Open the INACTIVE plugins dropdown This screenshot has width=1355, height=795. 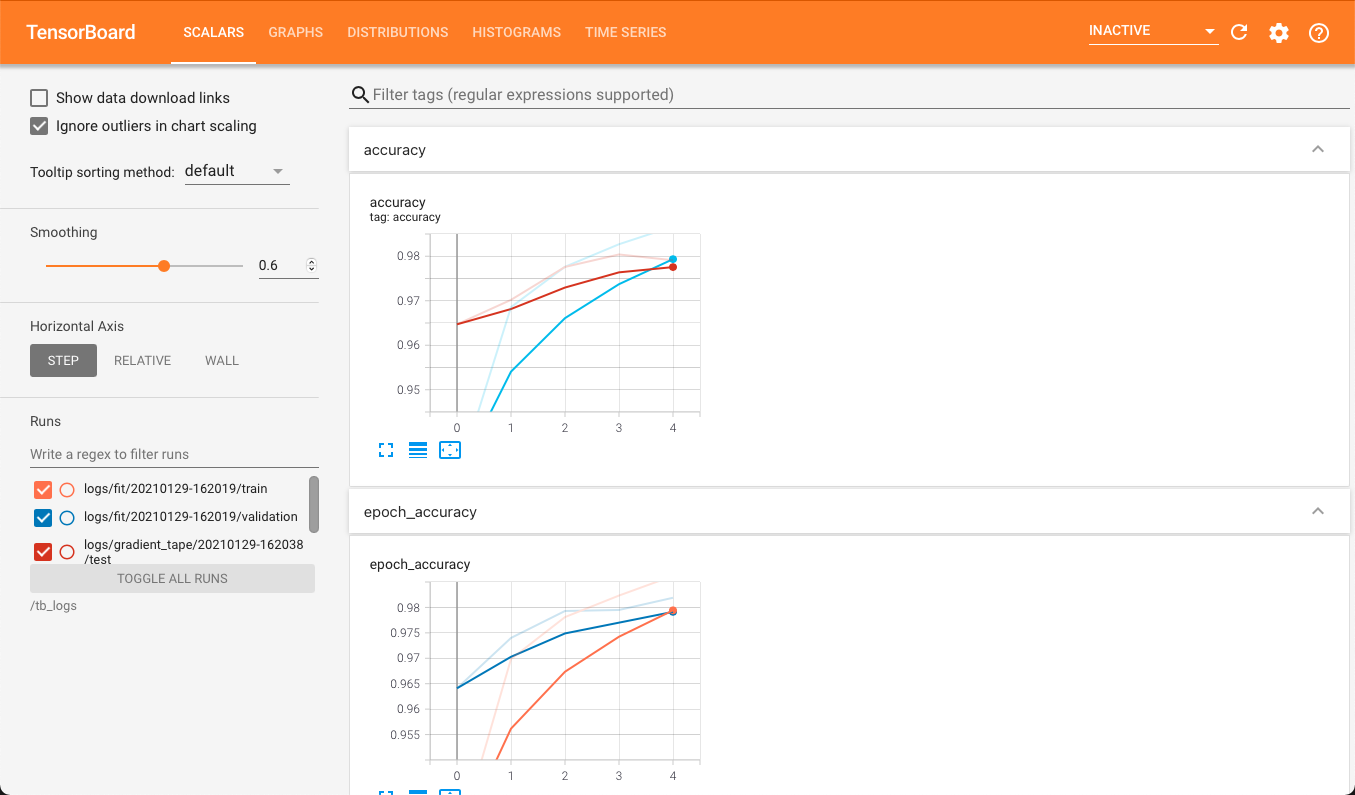point(1153,31)
